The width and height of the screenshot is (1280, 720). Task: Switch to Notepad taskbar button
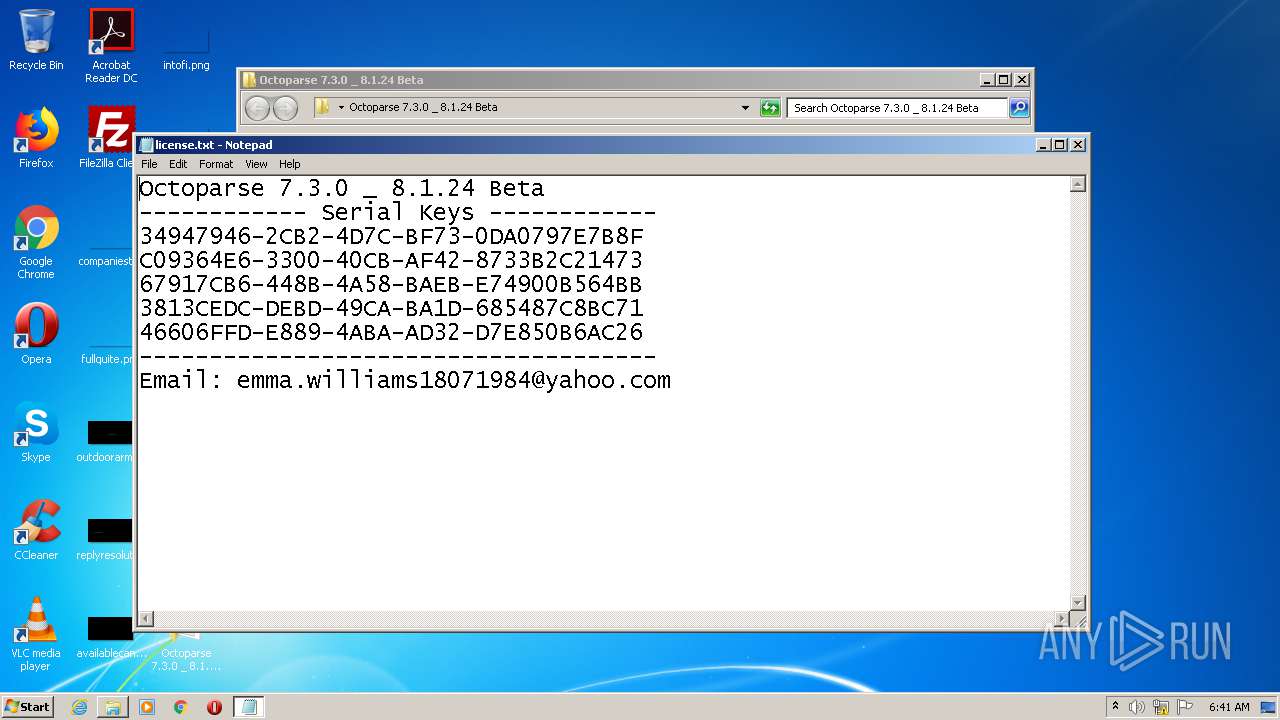249,707
